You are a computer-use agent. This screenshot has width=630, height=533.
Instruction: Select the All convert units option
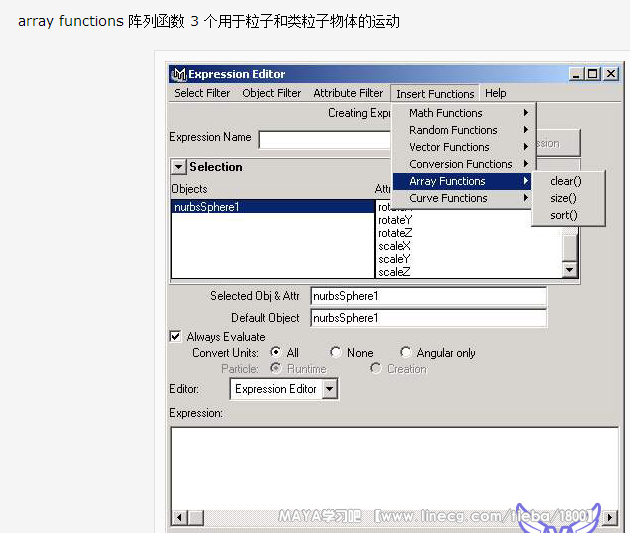(275, 353)
